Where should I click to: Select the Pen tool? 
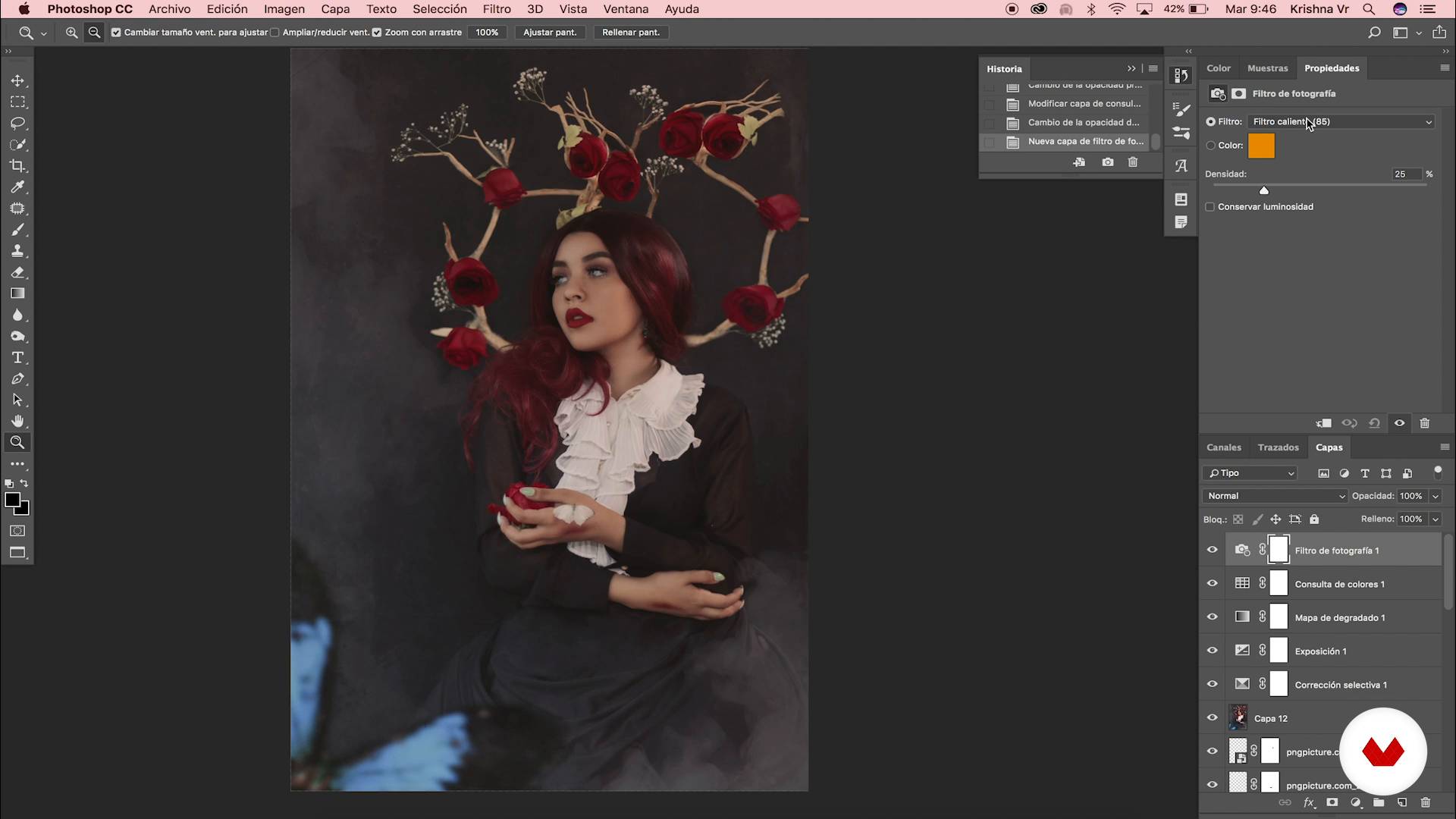17,378
